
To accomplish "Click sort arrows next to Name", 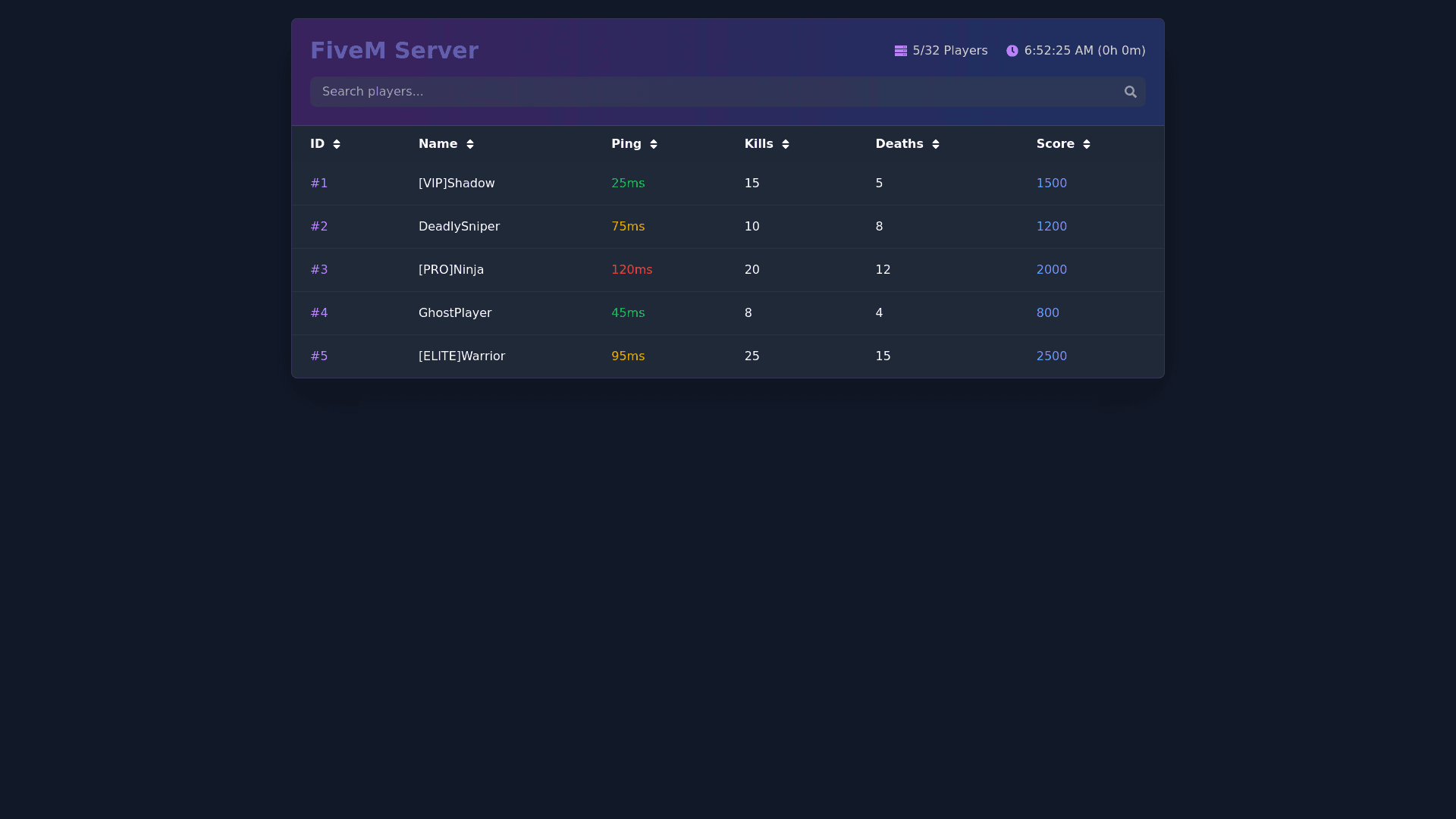I will pos(469,144).
